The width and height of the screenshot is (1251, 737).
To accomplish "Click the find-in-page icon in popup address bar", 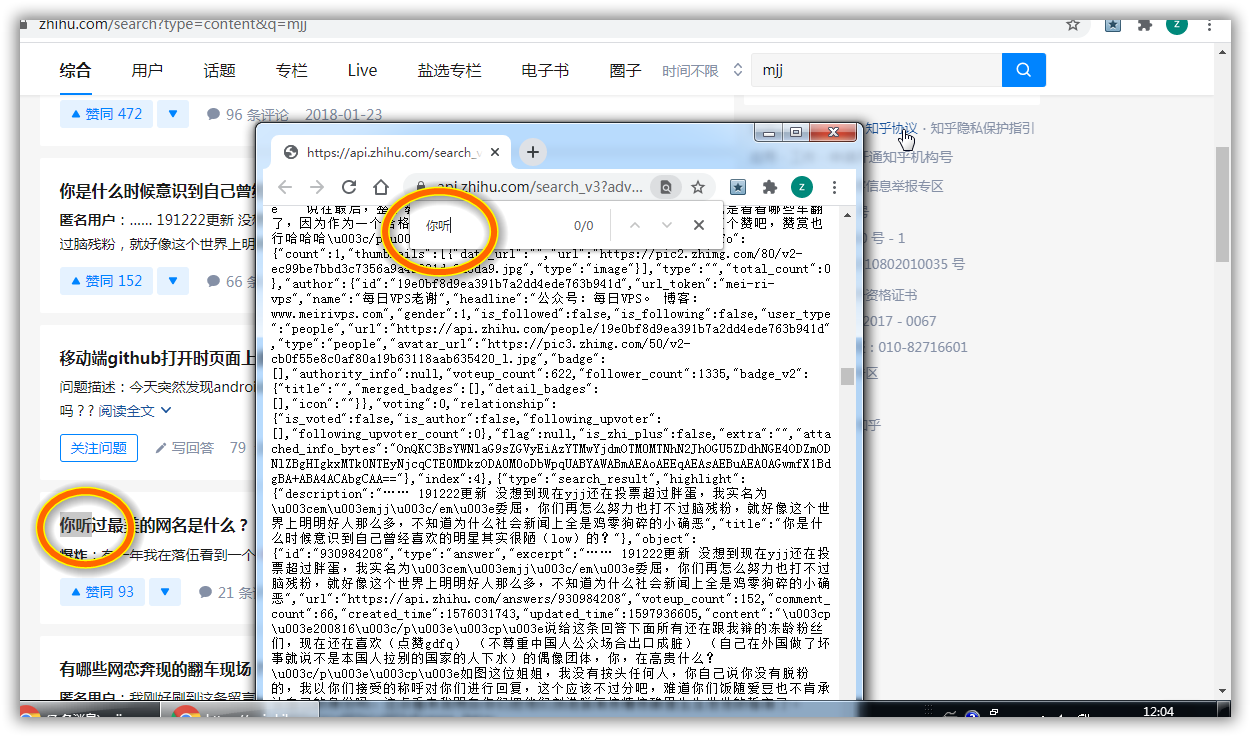I will coord(665,187).
